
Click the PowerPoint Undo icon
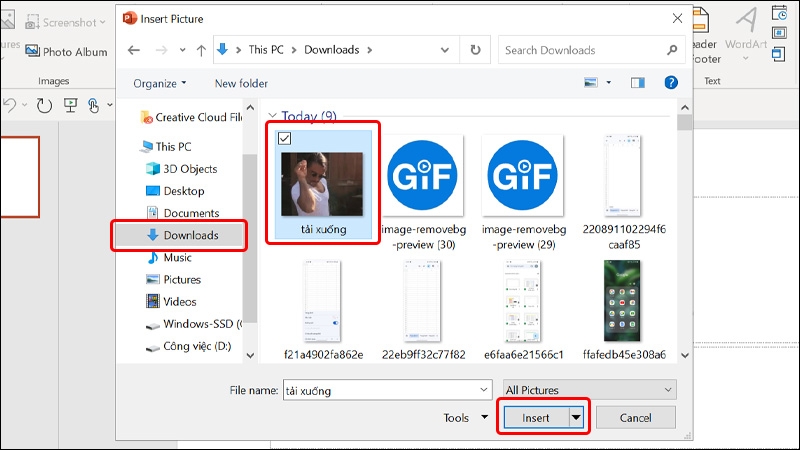pos(10,105)
